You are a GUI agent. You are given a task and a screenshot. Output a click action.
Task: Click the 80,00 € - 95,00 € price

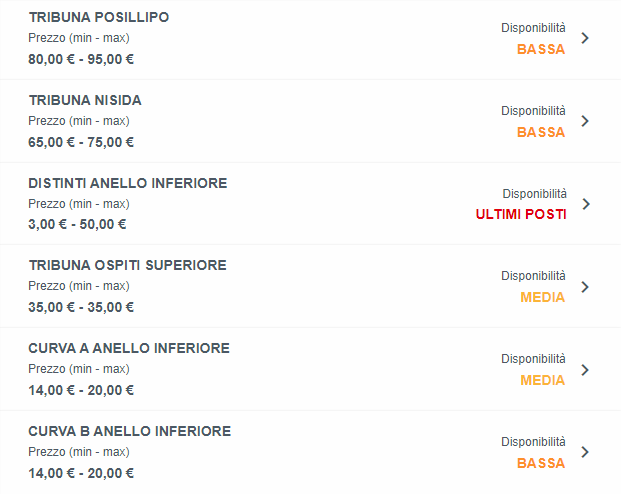pyautogui.click(x=81, y=59)
